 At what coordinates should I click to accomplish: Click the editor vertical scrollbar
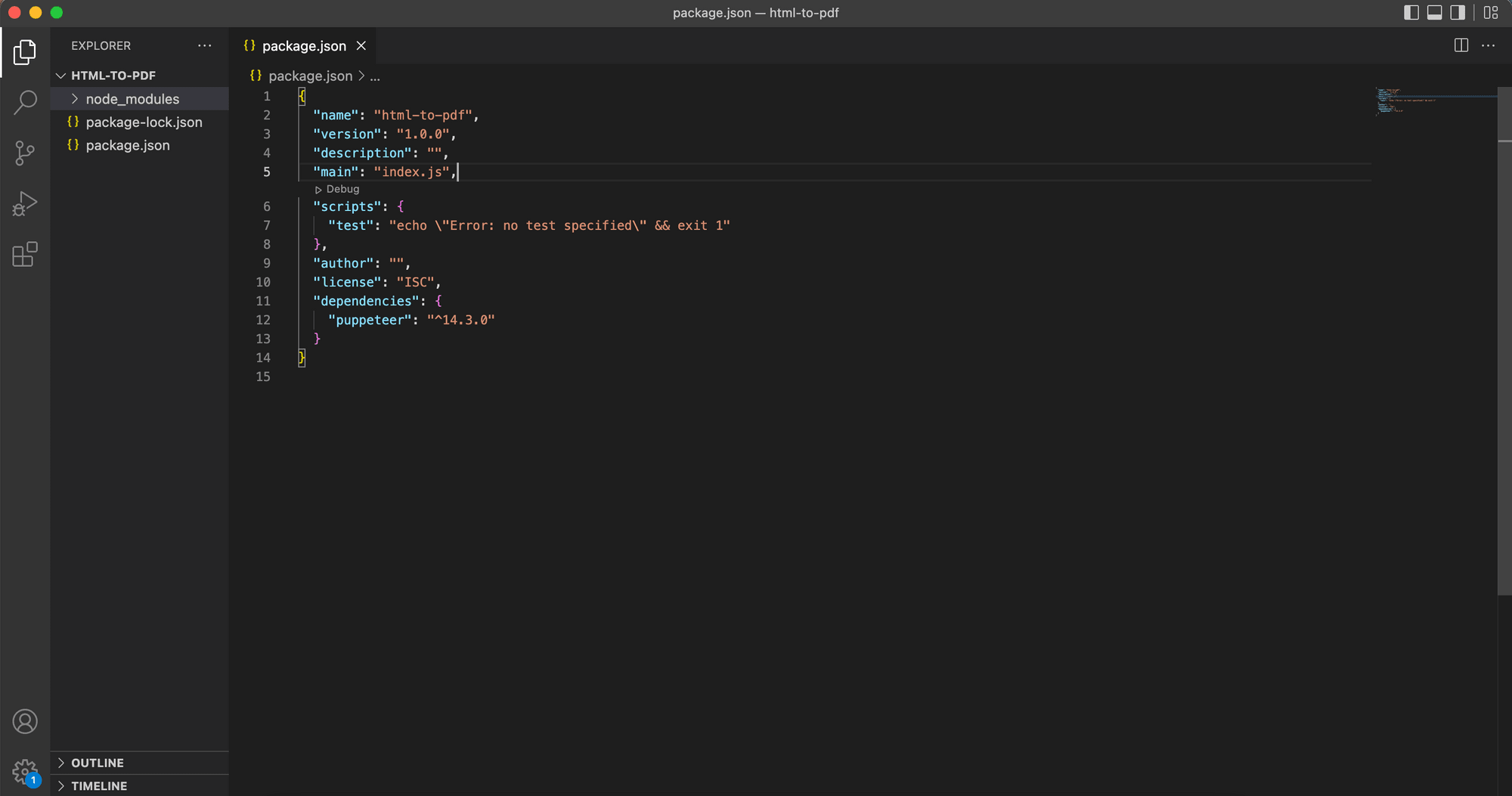pyautogui.click(x=1504, y=340)
